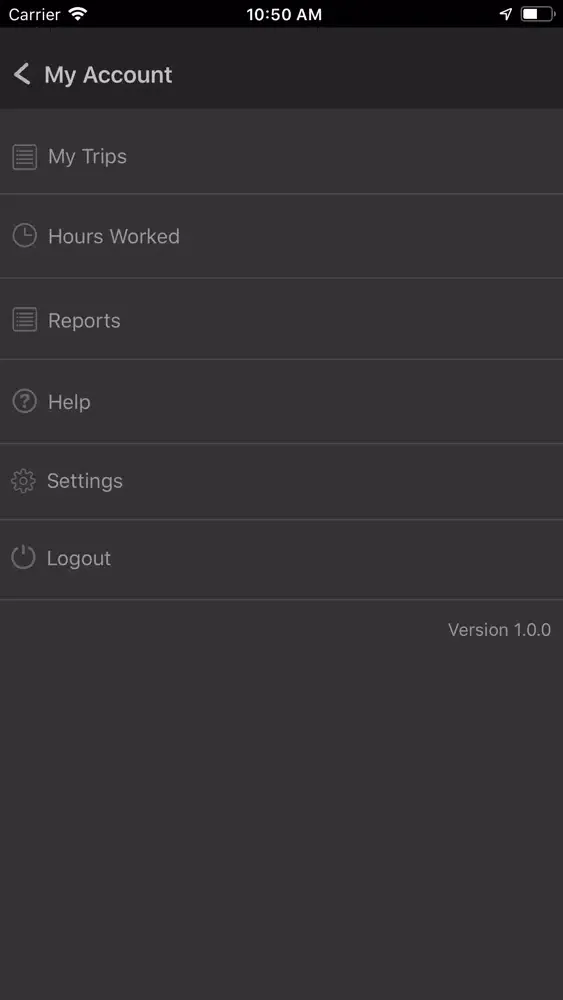This screenshot has height=1000, width=563.
Task: Tap the location arrow status icon
Action: click(x=506, y=13)
